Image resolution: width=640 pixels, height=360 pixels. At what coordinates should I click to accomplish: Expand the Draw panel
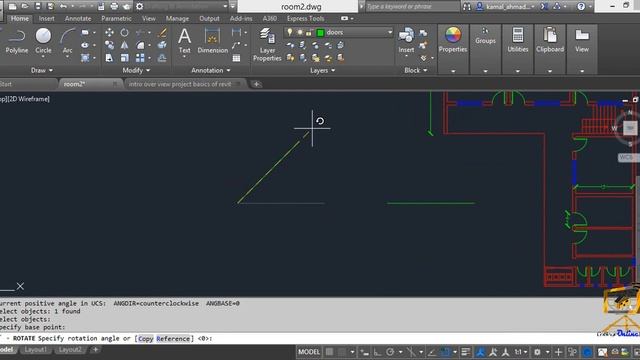(x=42, y=70)
